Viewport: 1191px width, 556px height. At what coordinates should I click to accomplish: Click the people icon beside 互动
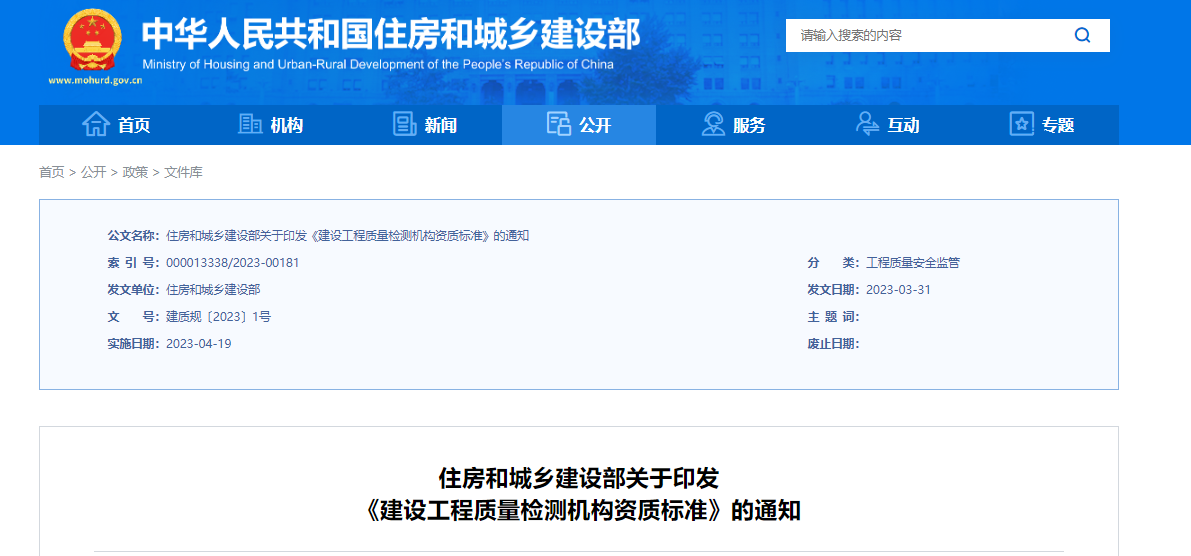867,124
